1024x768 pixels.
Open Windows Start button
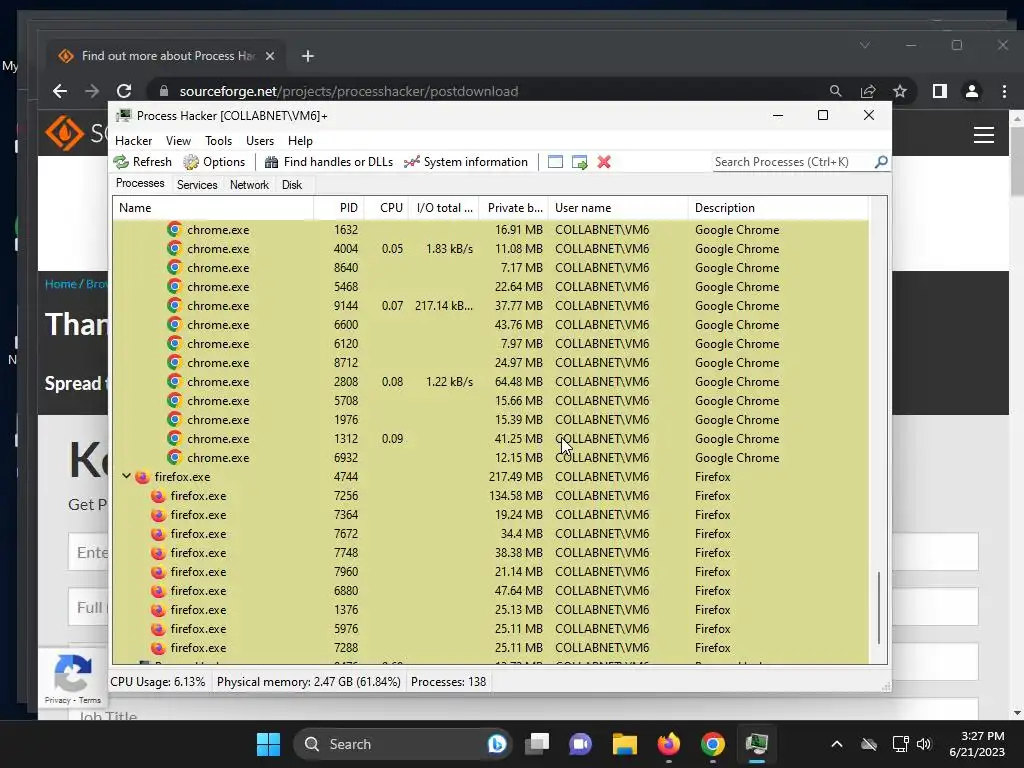pyautogui.click(x=268, y=744)
